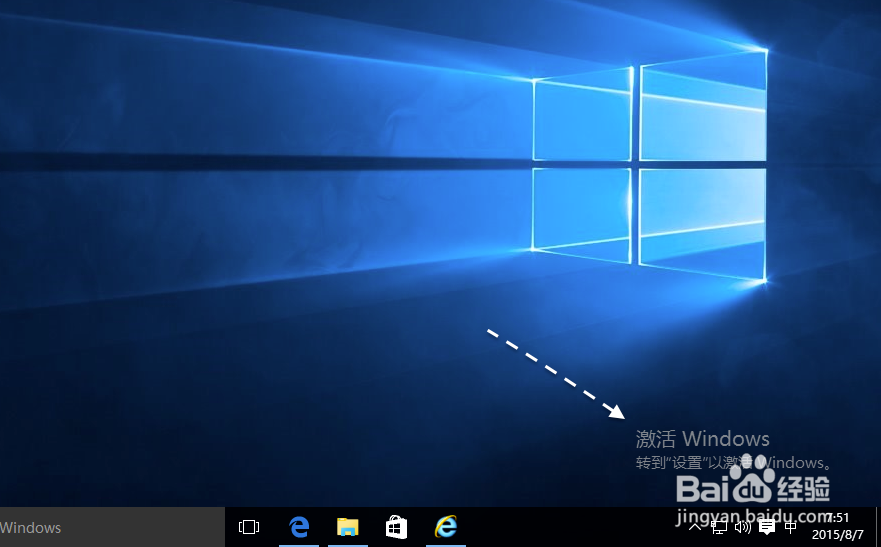Viewport: 881px width, 547px height.
Task: Open Task View from the taskbar
Action: (x=249, y=527)
